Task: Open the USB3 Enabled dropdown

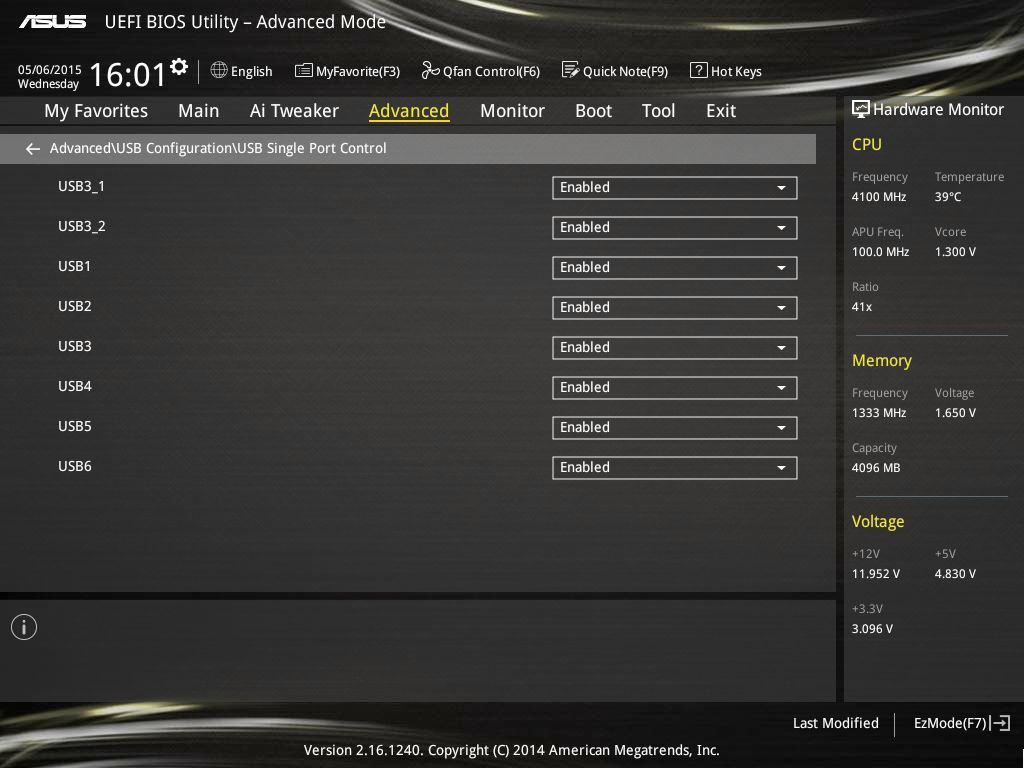Action: tap(675, 348)
